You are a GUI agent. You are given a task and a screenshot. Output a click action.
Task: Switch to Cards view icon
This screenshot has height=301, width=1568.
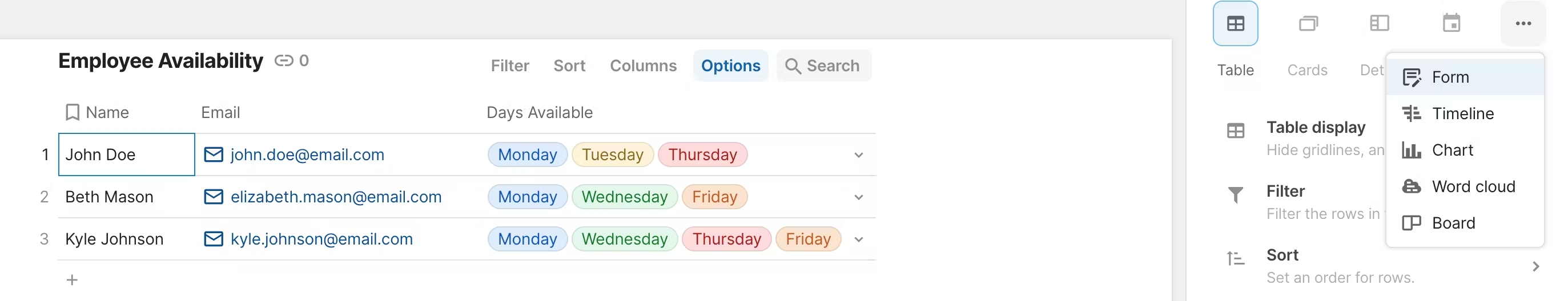[1308, 24]
